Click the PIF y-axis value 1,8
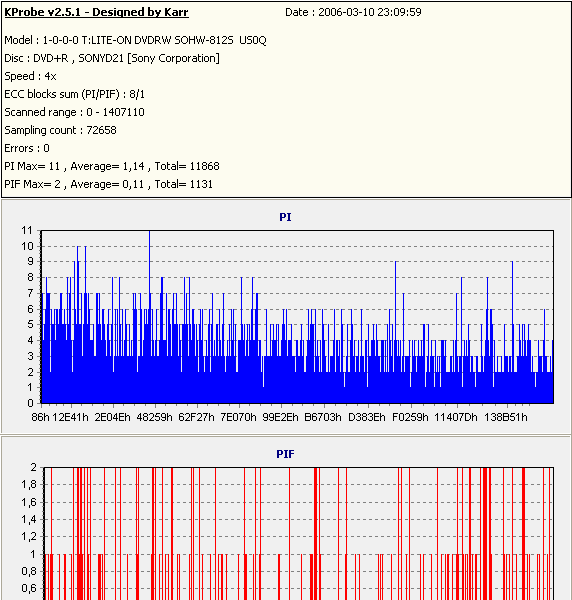The image size is (572, 600). click(x=29, y=484)
